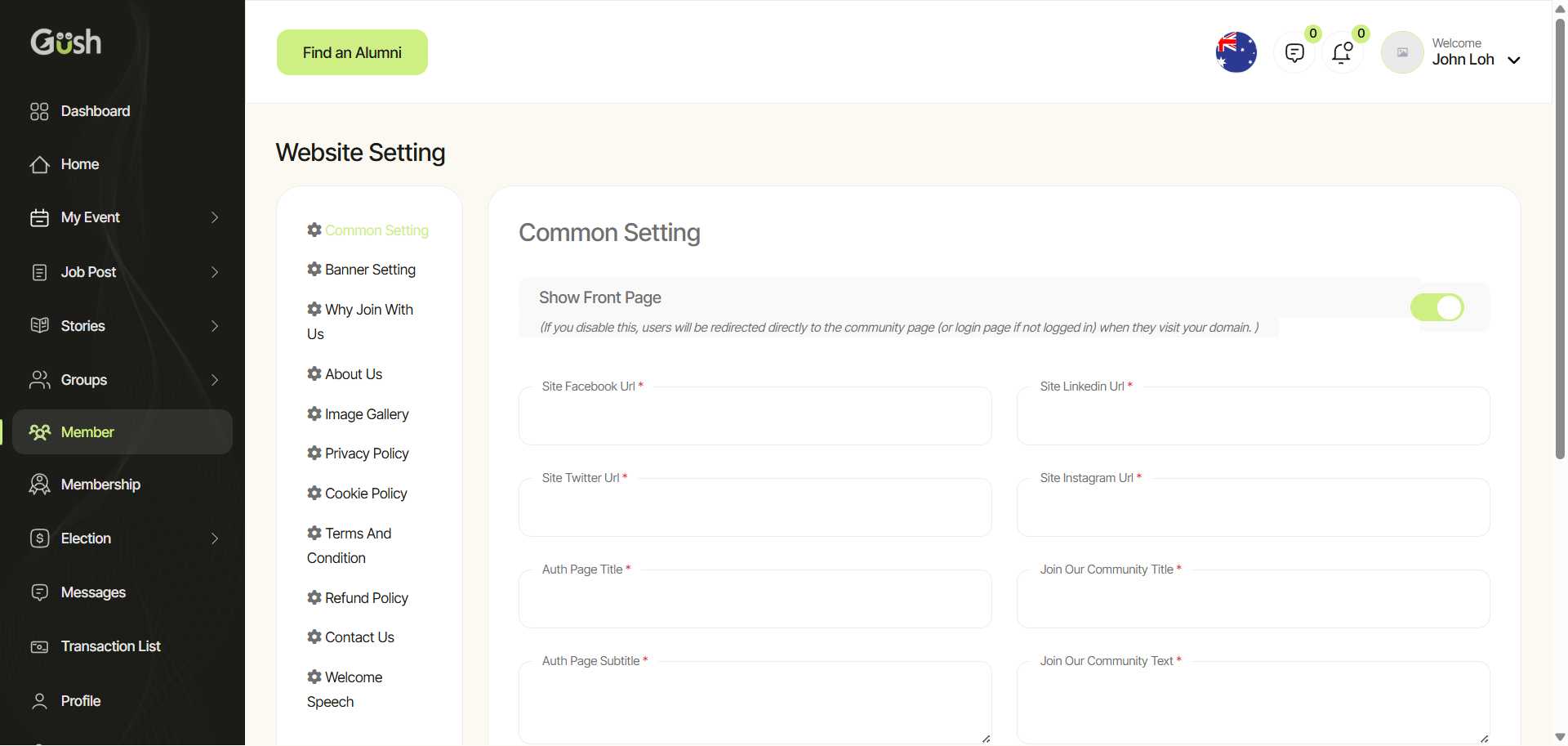This screenshot has height=746, width=1568.
Task: Click the Messages chat icon in sidebar
Action: pyautogui.click(x=39, y=592)
